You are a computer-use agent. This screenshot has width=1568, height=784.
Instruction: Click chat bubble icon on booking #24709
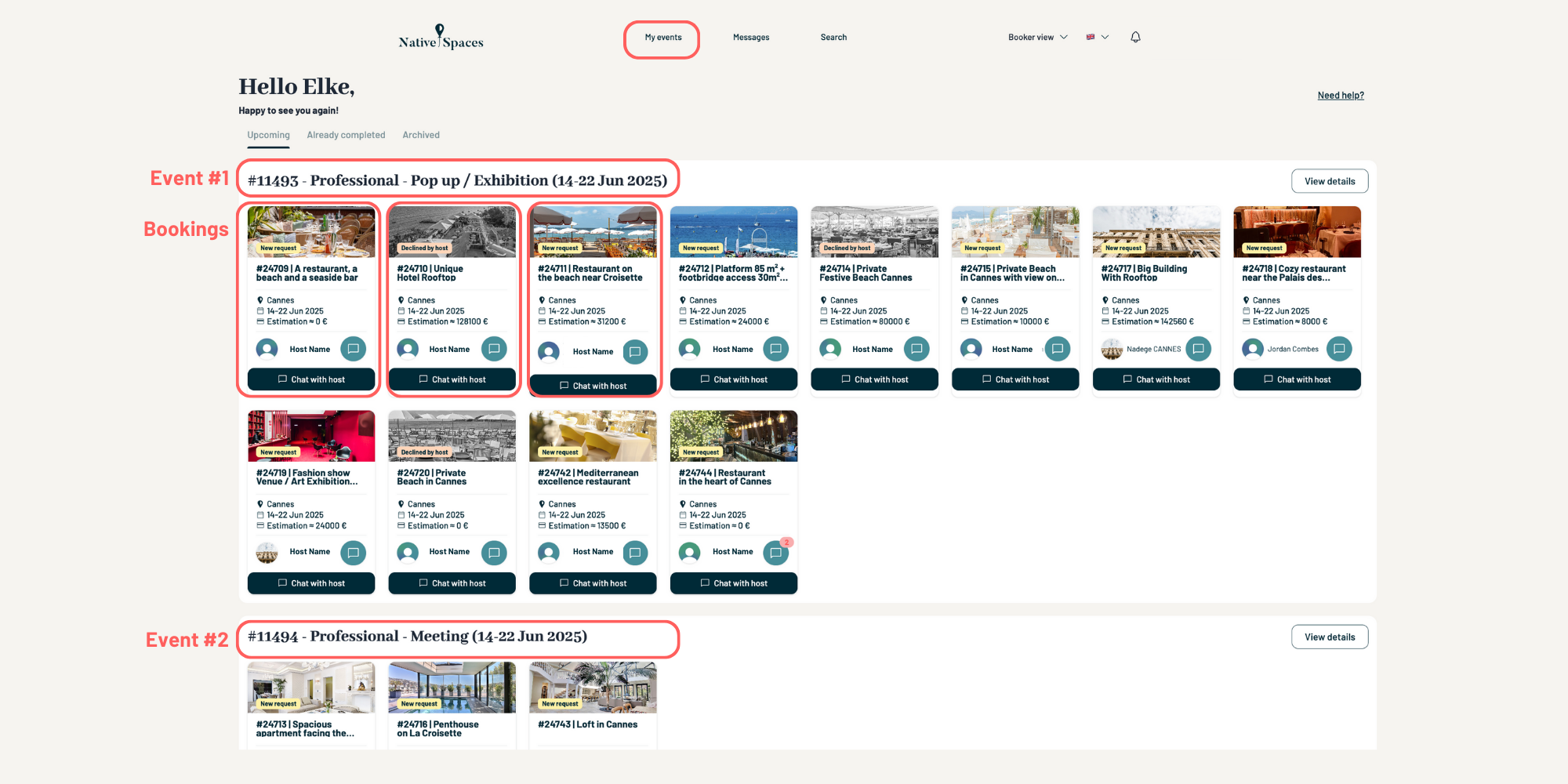point(354,349)
